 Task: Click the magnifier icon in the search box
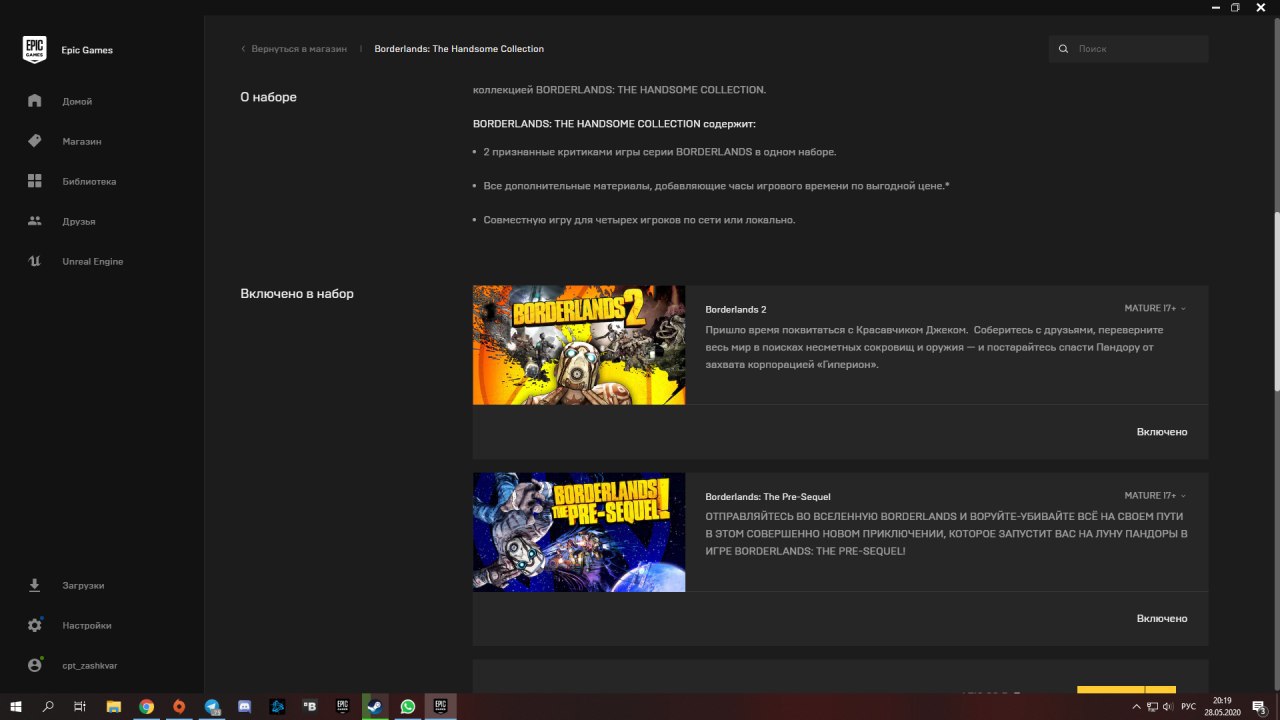click(1064, 48)
